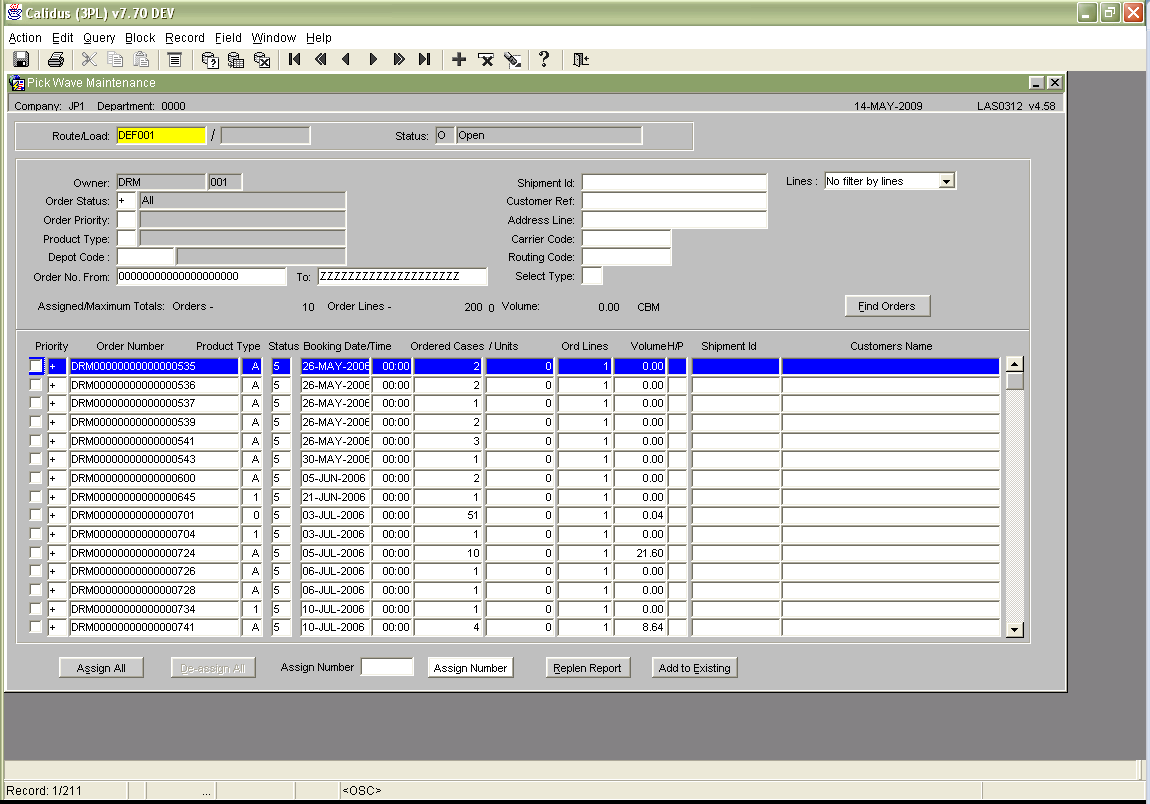Select order number DRM00000000000000645 cell
Image resolution: width=1150 pixels, height=804 pixels.
(155, 497)
